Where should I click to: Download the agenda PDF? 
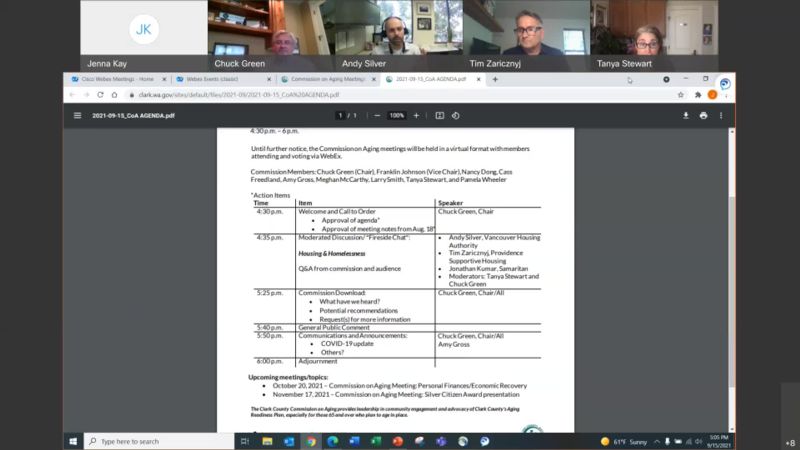coord(686,115)
